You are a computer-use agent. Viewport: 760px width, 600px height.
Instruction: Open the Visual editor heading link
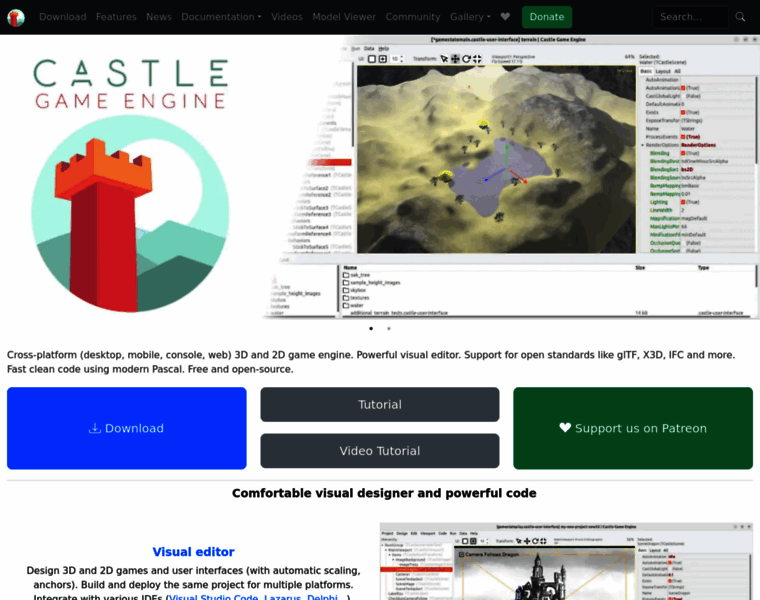tap(193, 552)
